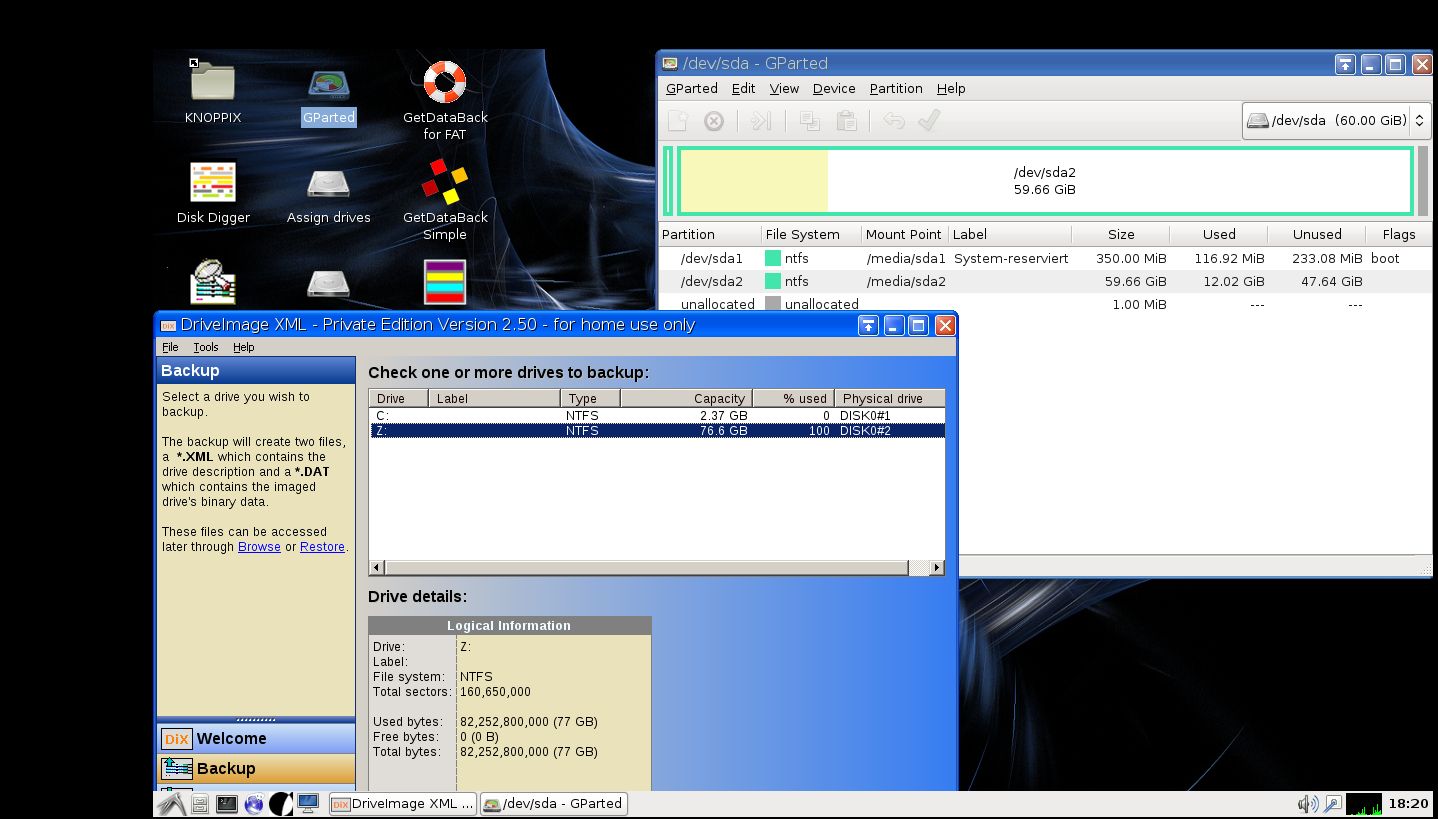Screen dimensions: 1438x819
Task: Open the Edit menu in GParted
Action: coord(743,88)
